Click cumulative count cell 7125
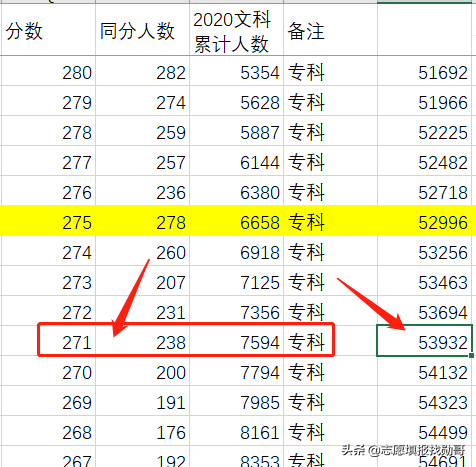Image resolution: width=476 pixels, height=467 pixels. [236, 281]
